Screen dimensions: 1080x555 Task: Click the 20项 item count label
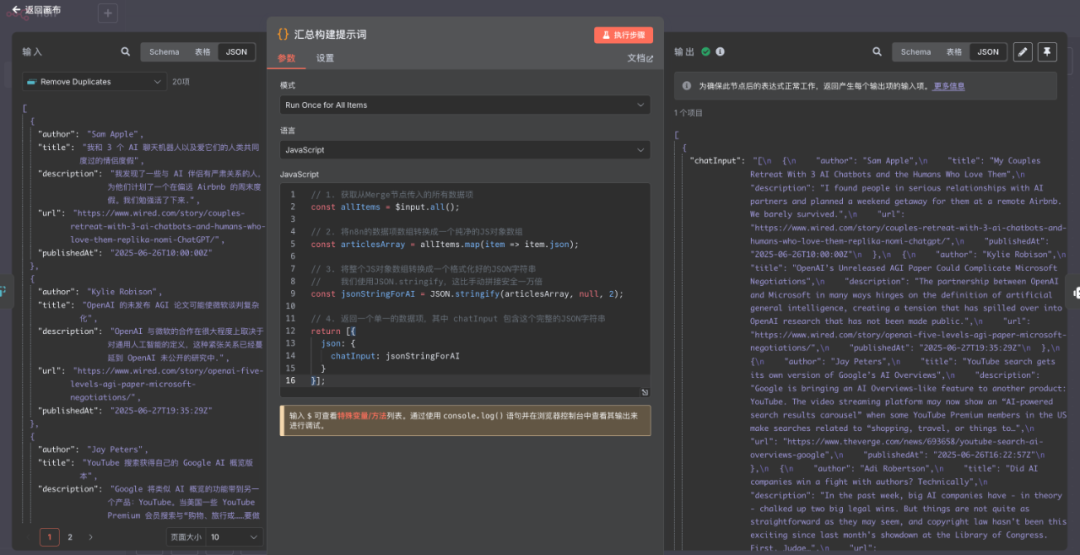[x=180, y=81]
